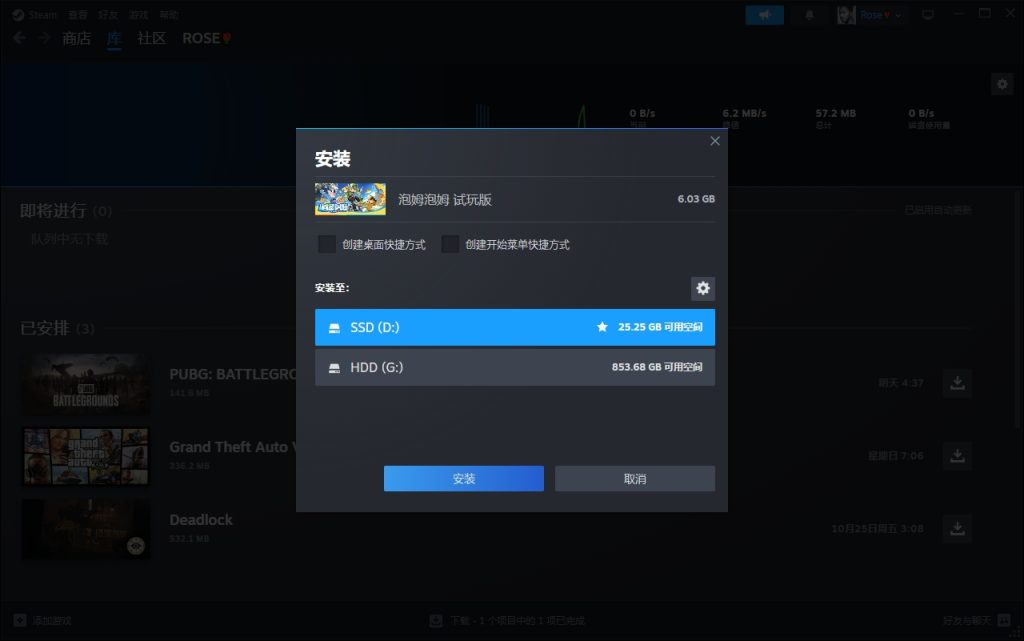Open the Deadlock game thumbnail

(x=86, y=529)
